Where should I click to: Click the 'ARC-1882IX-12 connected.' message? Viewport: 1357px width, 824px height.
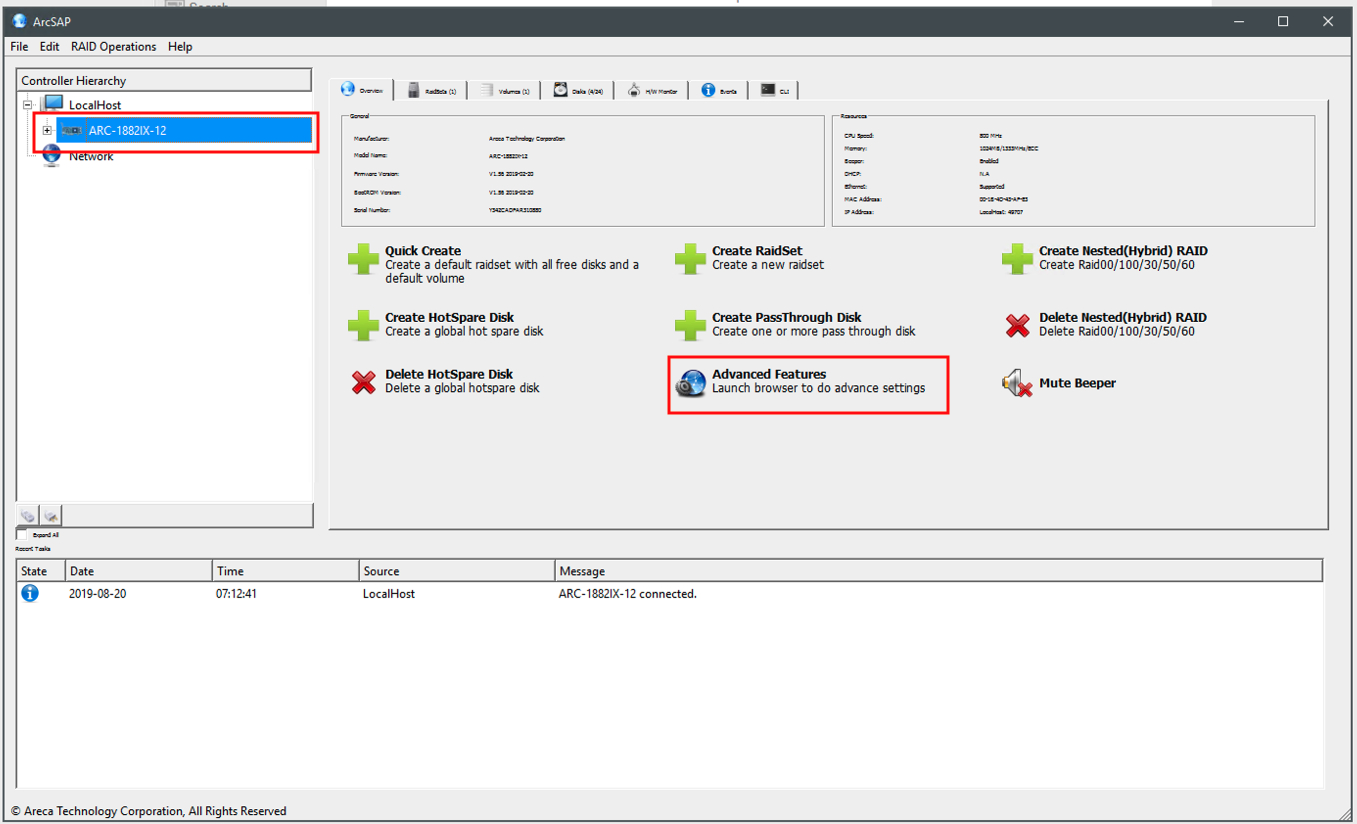pyautogui.click(x=627, y=594)
